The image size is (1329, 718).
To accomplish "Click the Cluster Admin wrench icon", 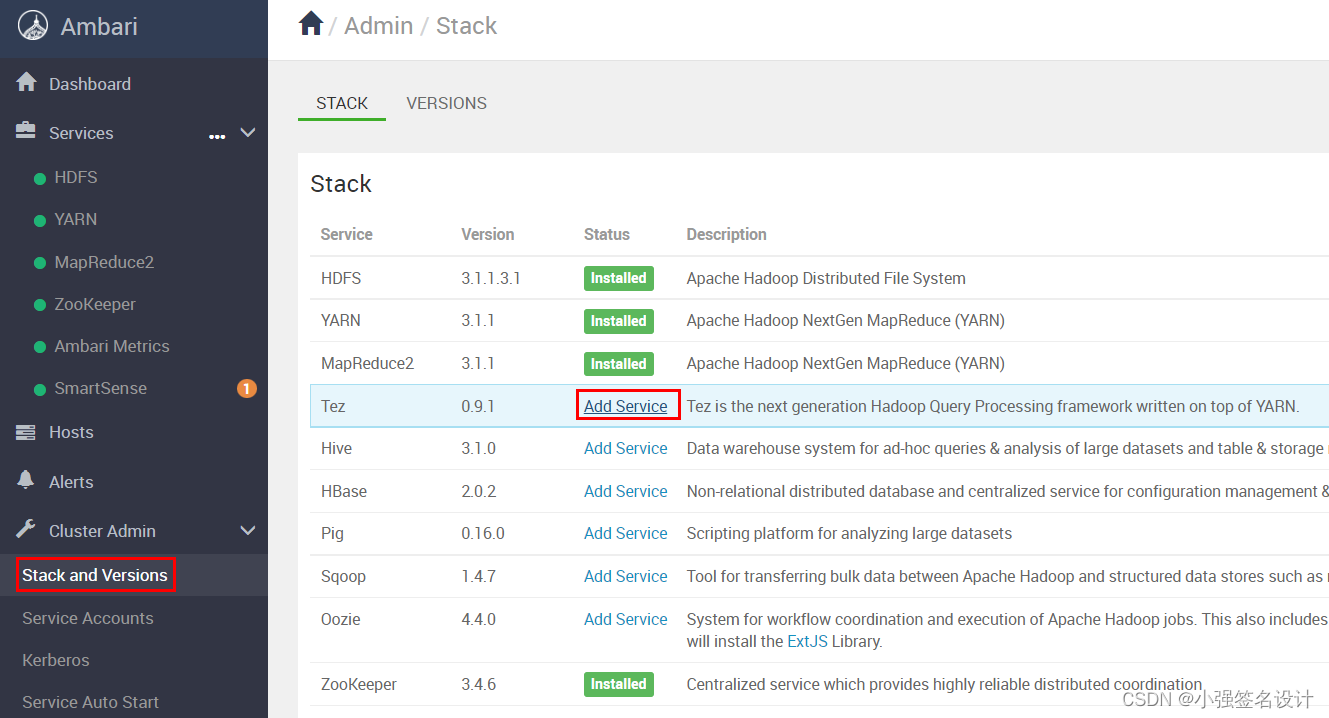I will [27, 530].
